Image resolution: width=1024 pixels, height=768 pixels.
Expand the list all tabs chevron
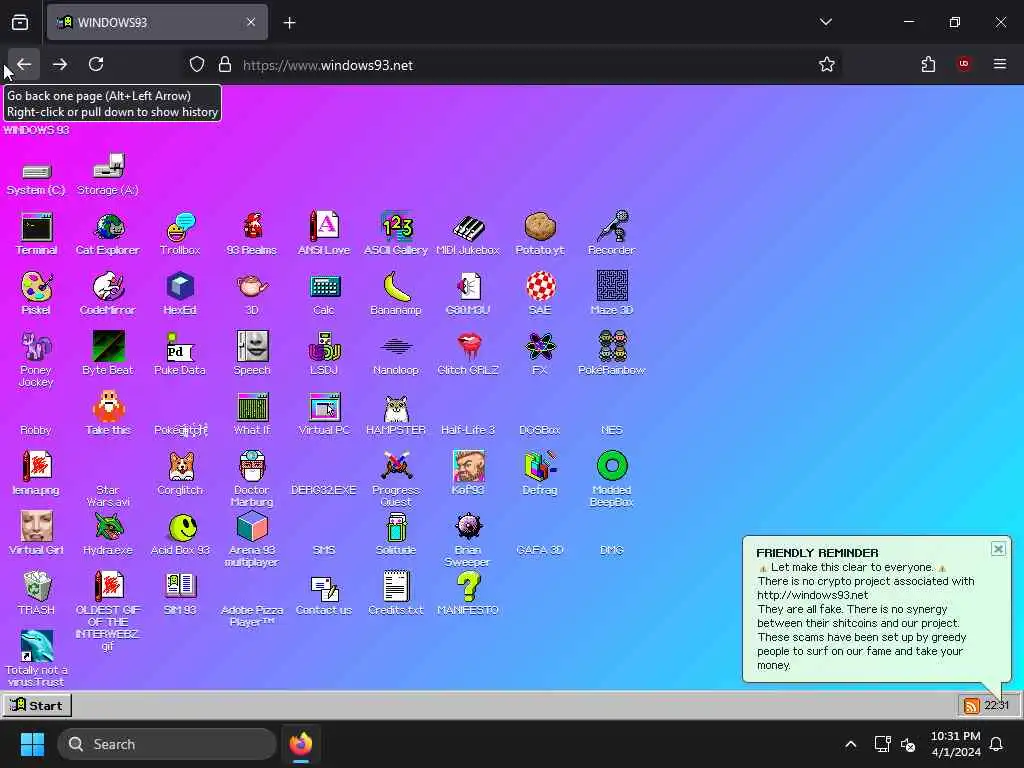click(825, 22)
